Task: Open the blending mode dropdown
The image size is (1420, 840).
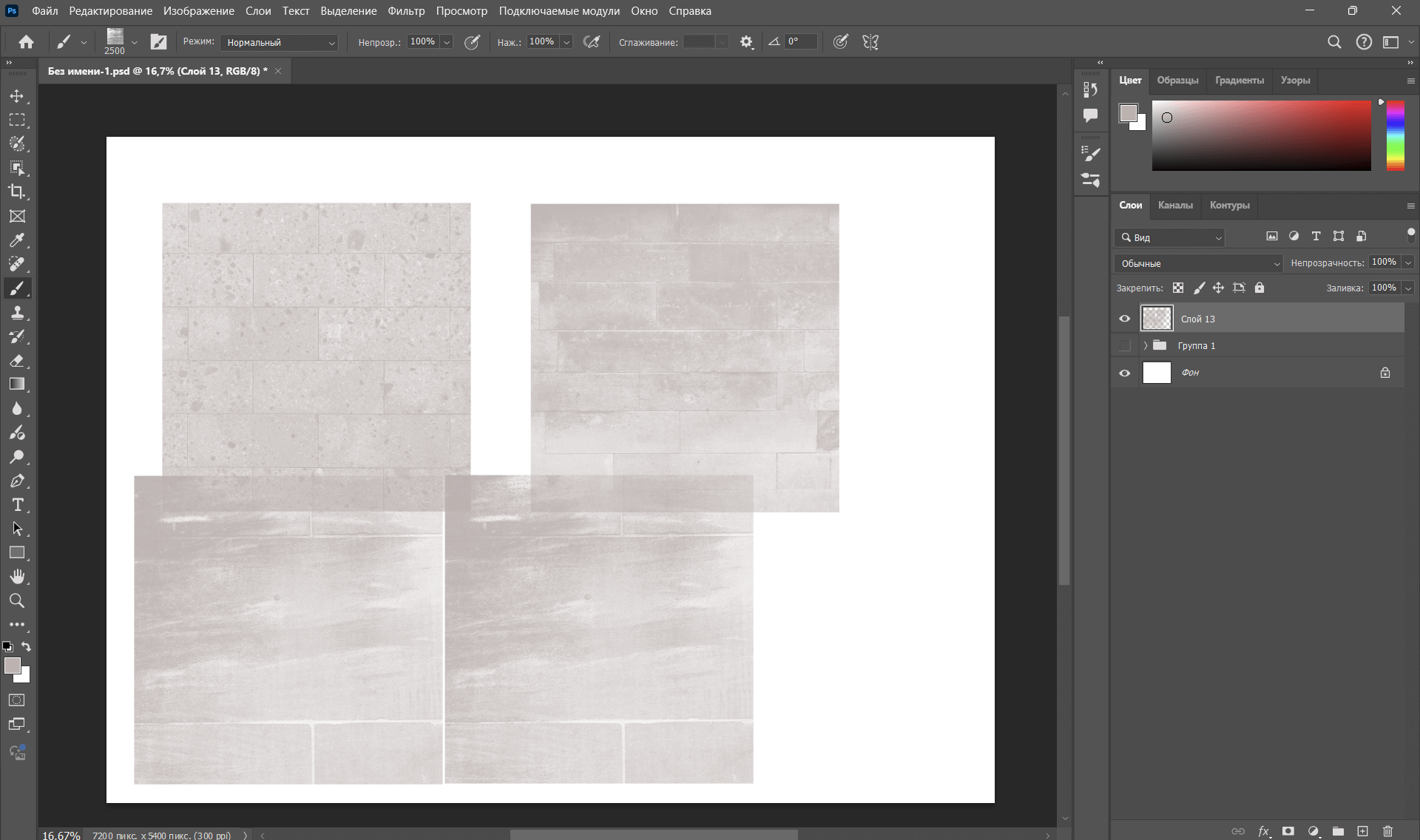Action: pos(1197,262)
